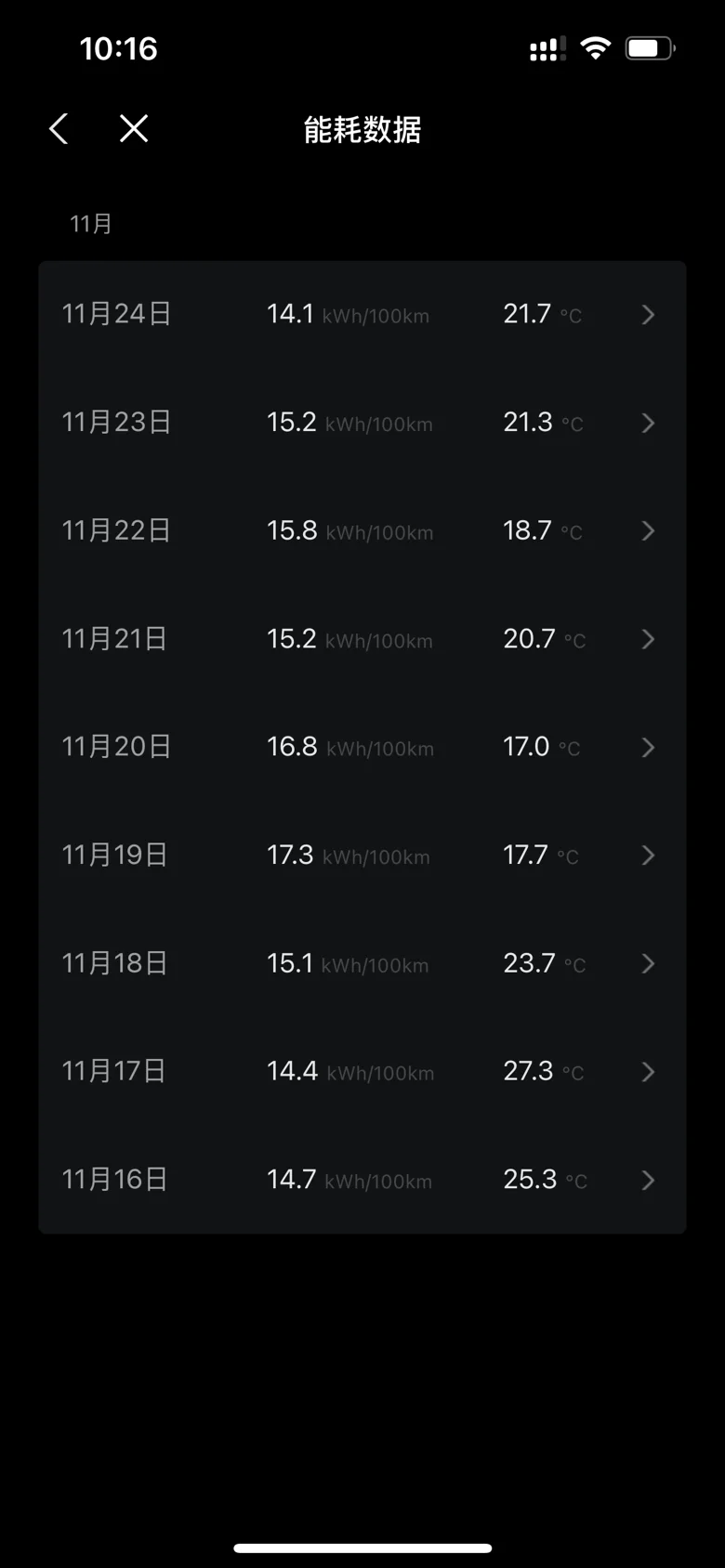The height and width of the screenshot is (1568, 725).
Task: Open arrow for the 27.3 °C entry
Action: 649,1072
